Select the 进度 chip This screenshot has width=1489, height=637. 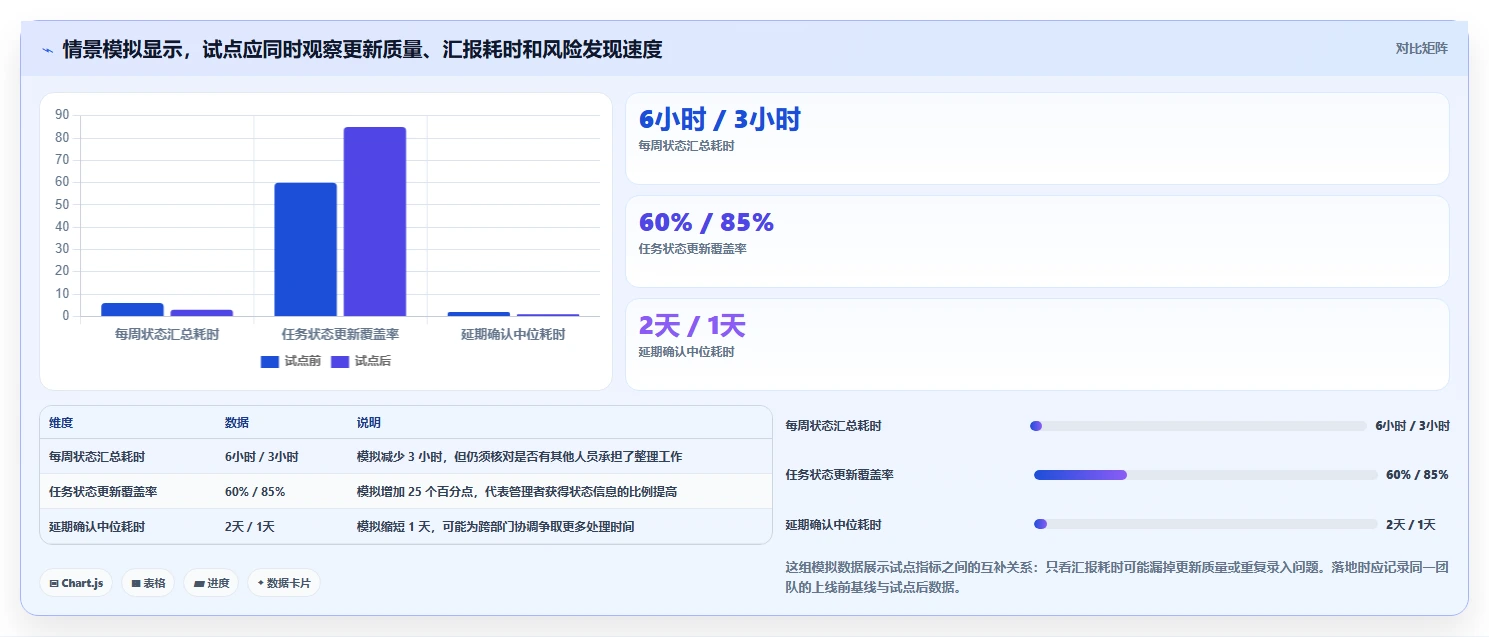(211, 583)
